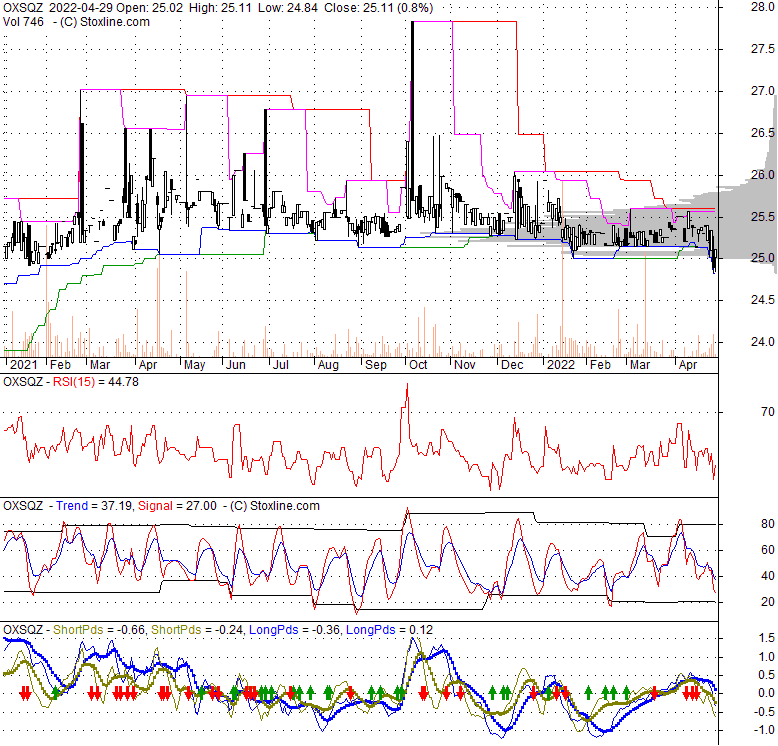Click the blue Trend legend label
This screenshot has height=746, width=778.
(x=72, y=506)
